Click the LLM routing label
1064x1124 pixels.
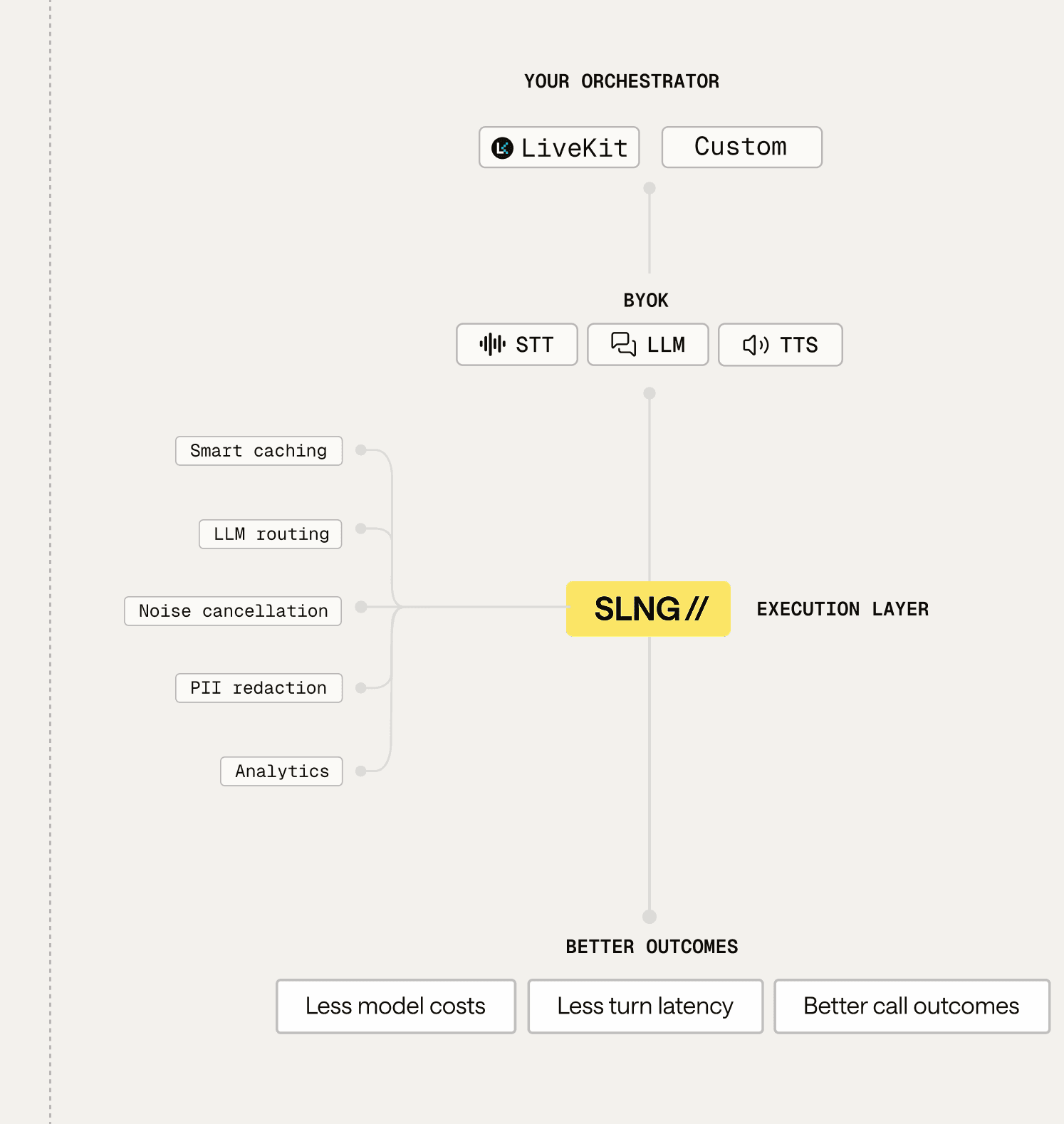271,534
